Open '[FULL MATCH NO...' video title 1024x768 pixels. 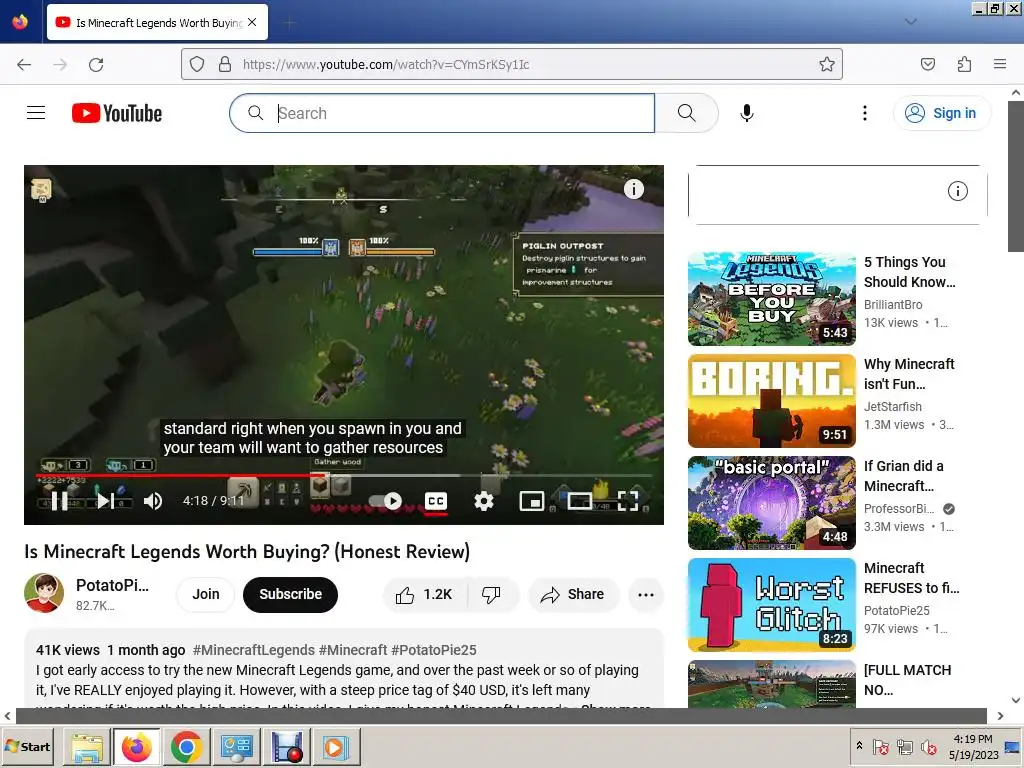[x=908, y=680]
